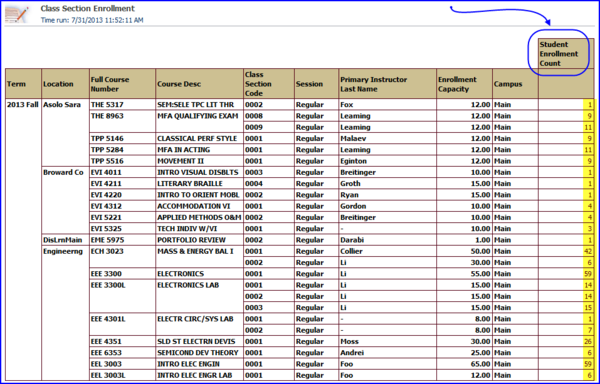Select instructor name Eginton
600x384 pixels.
354,161
